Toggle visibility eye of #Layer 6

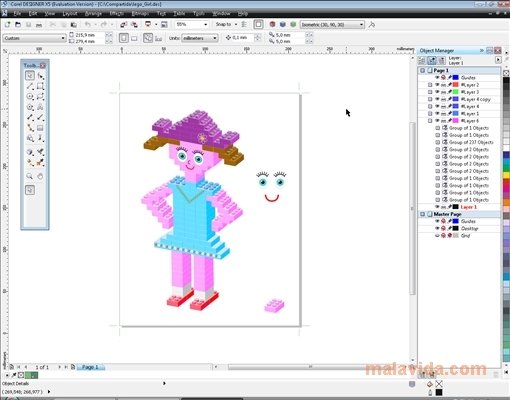click(x=437, y=121)
